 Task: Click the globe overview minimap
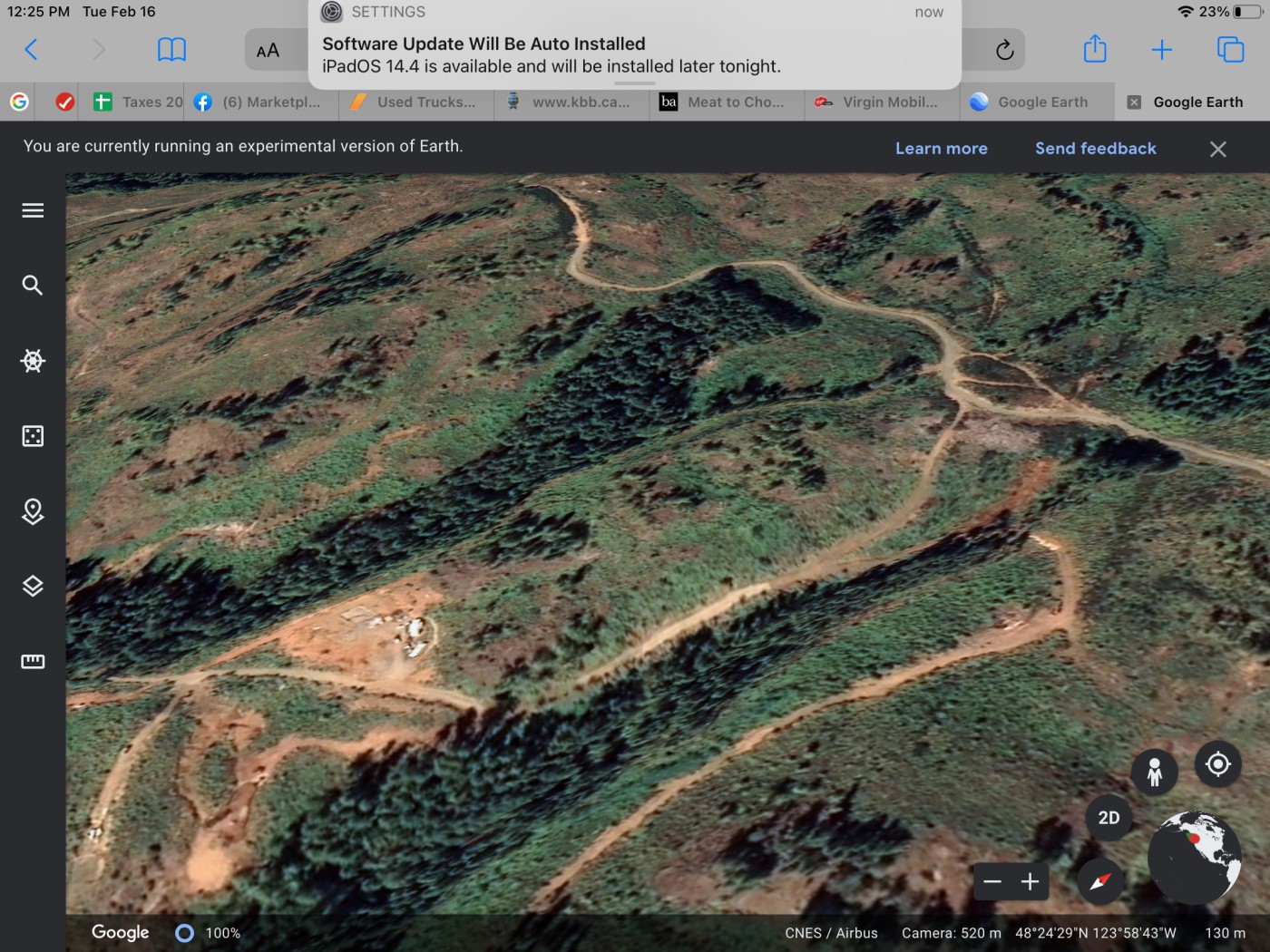tap(1195, 857)
